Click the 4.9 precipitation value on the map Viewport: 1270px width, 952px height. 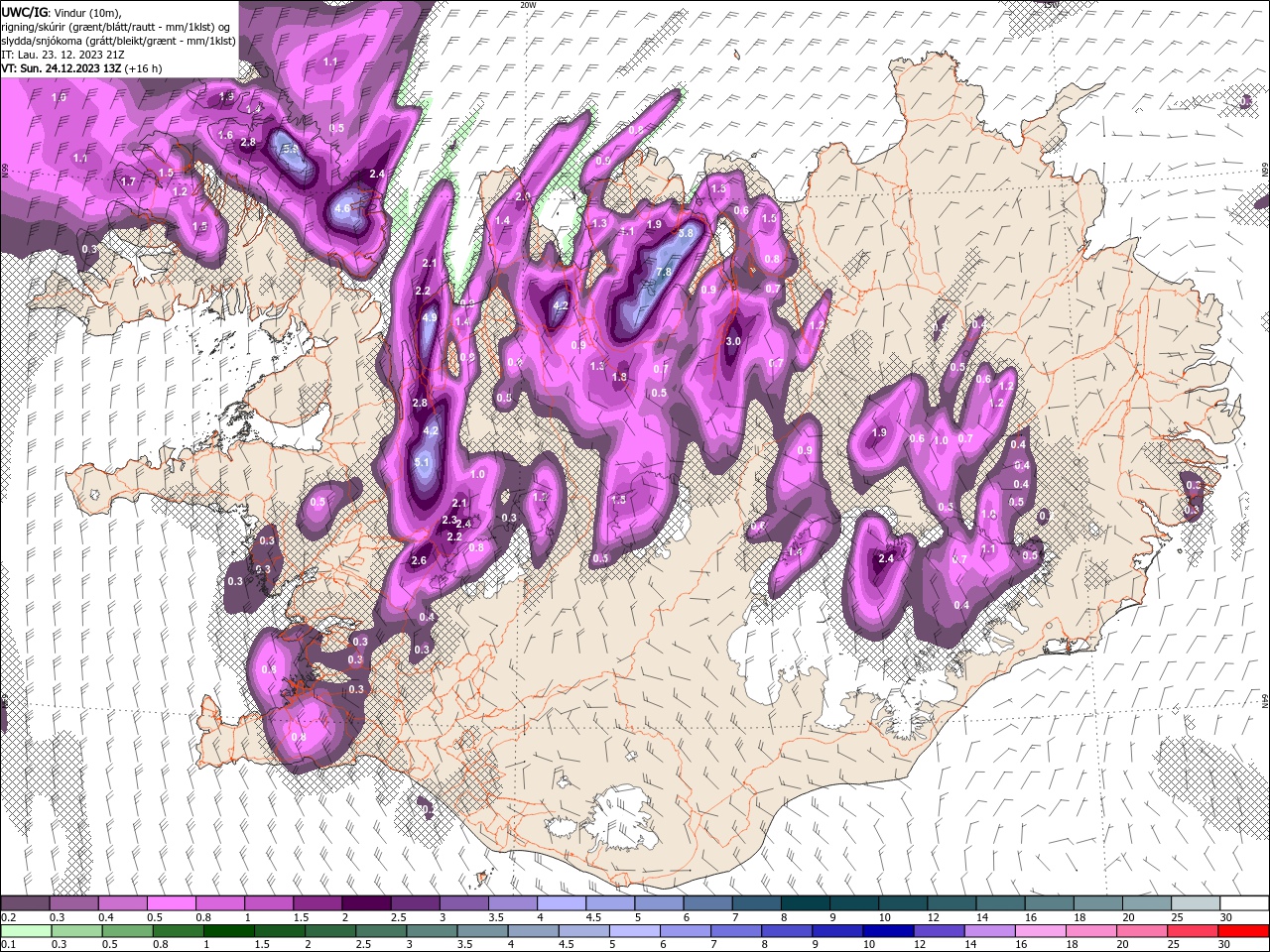[430, 318]
